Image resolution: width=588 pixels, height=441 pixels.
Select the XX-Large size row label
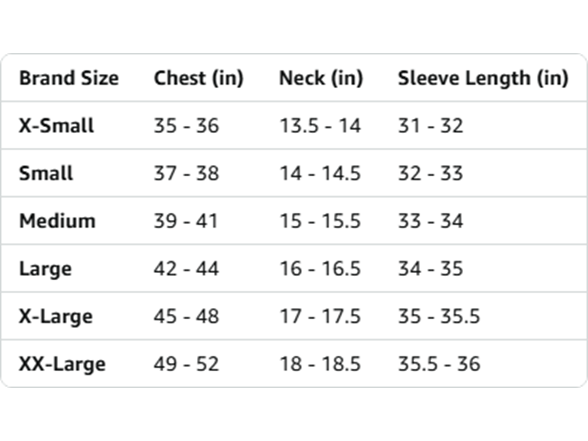[62, 364]
